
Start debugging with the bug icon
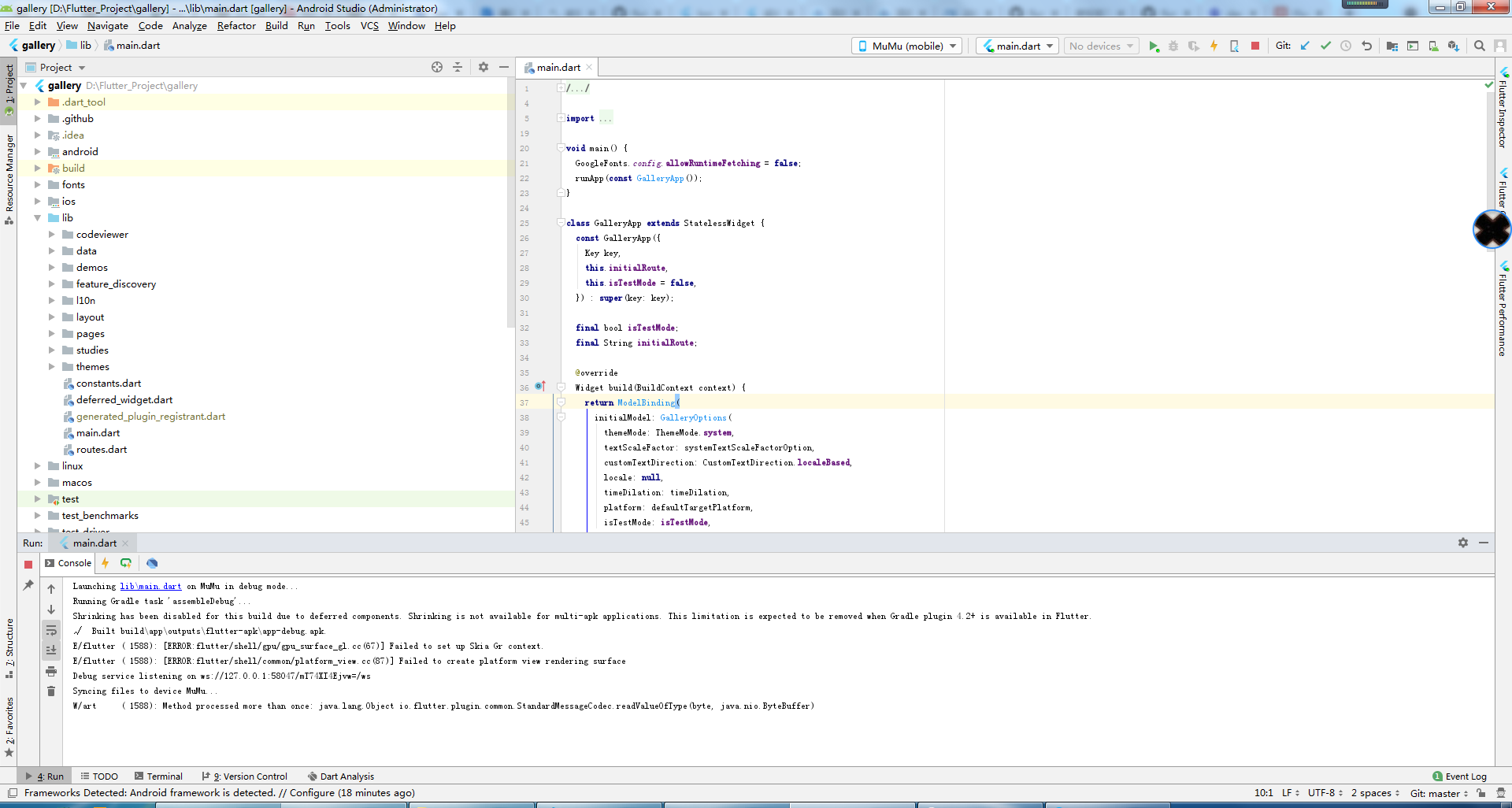pos(1174,46)
